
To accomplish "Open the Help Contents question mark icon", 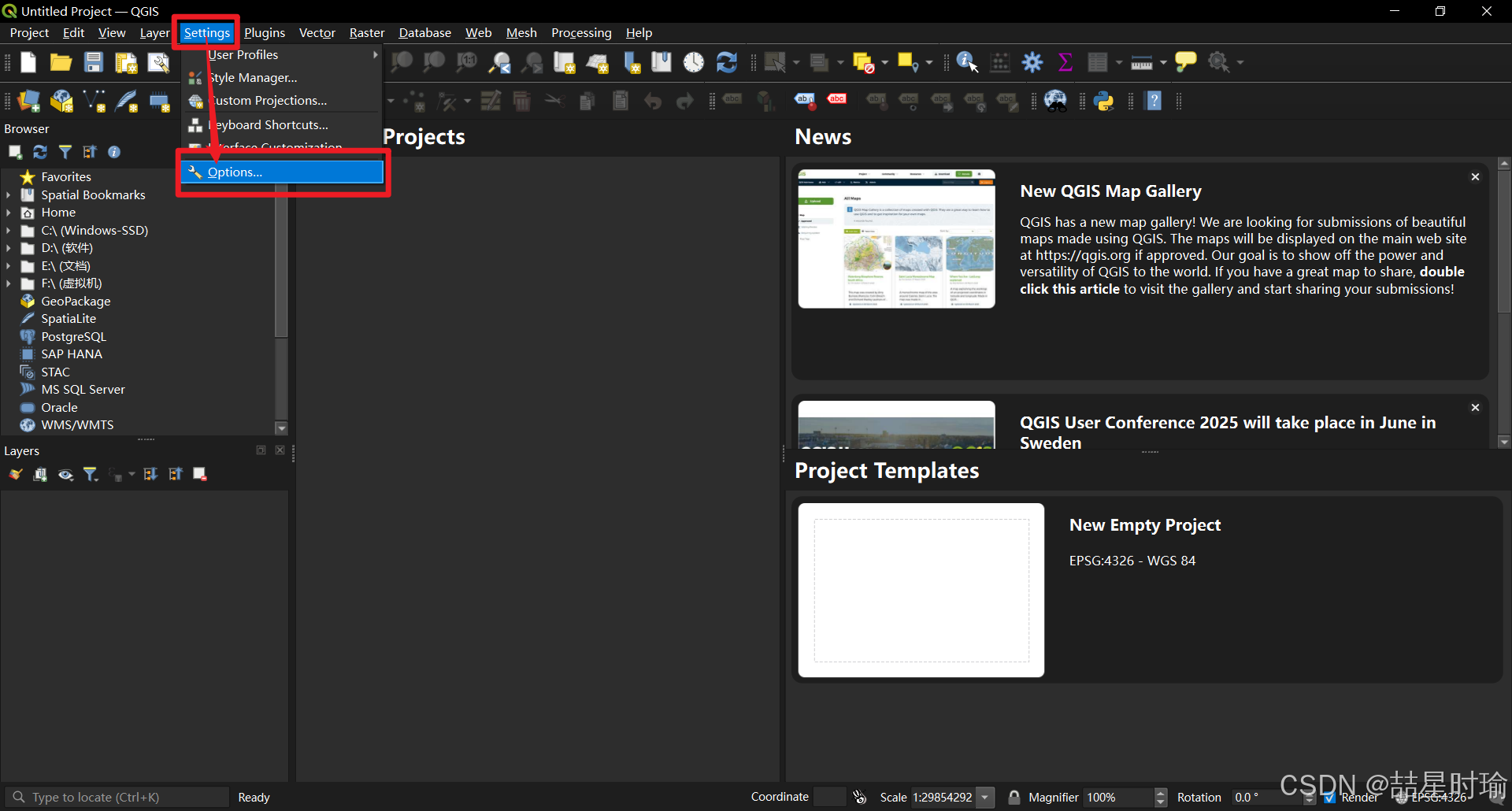I will coord(1154,101).
